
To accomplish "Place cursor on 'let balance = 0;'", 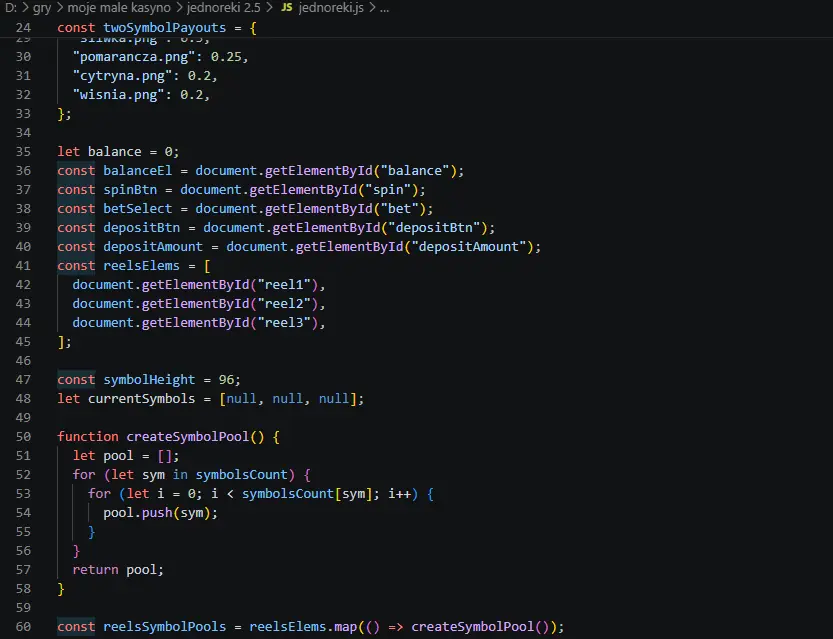I will 118,151.
